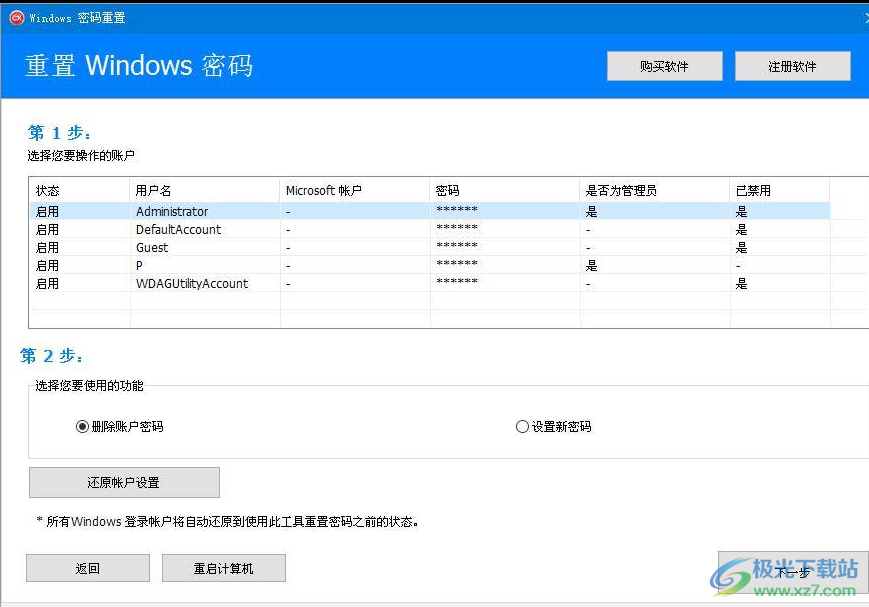Click the 密码 column header
This screenshot has width=869, height=607.
(x=504, y=191)
